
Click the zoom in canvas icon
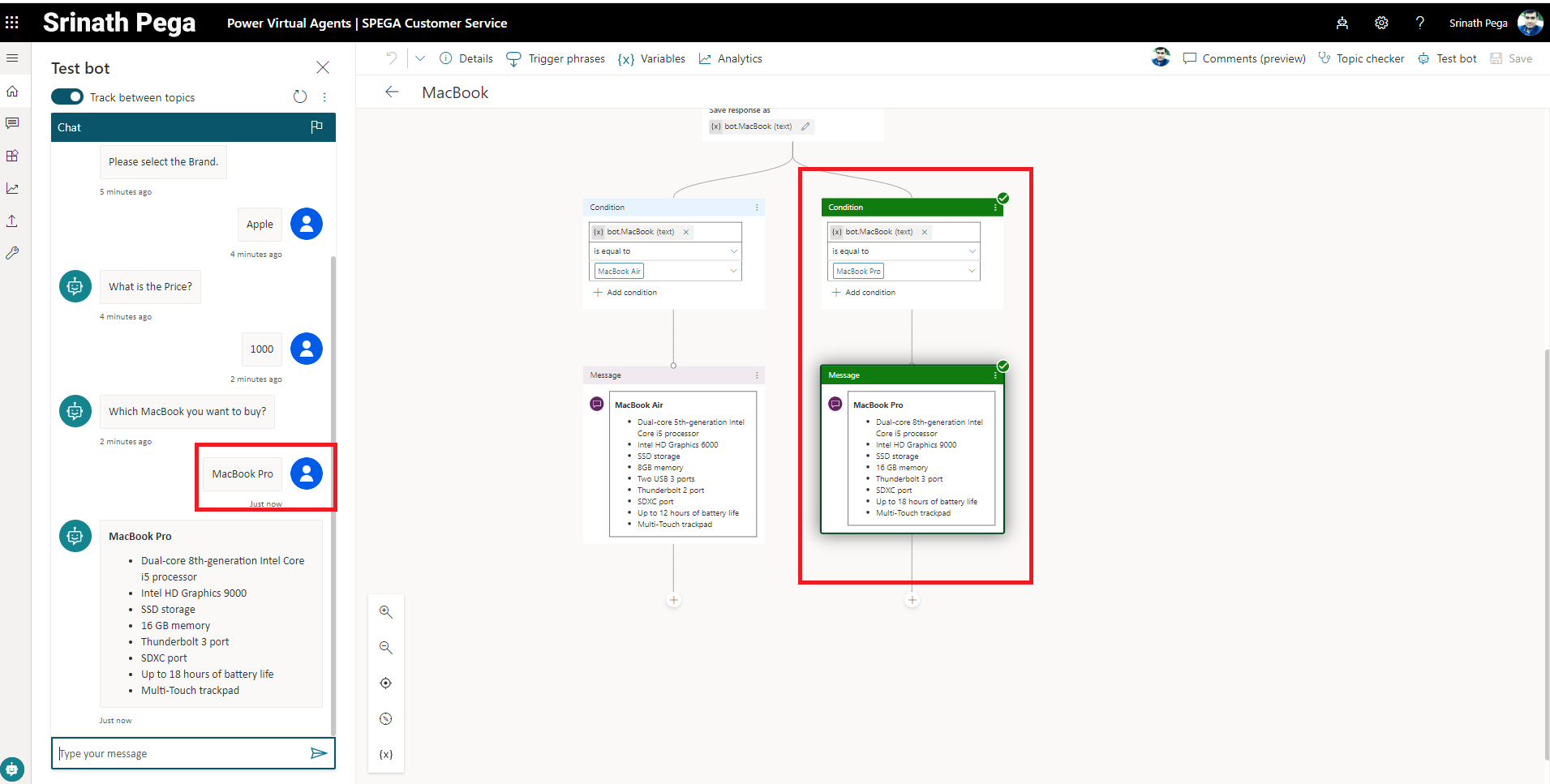tap(386, 612)
